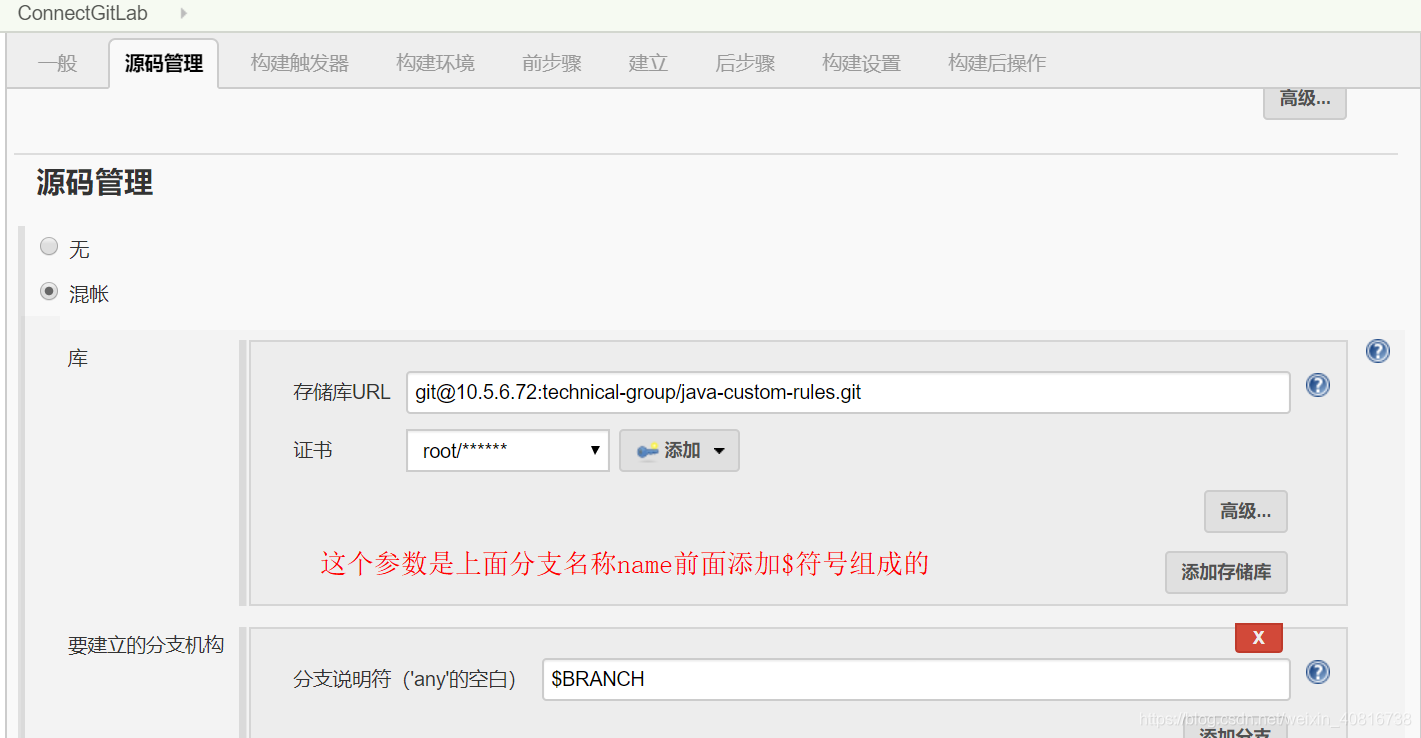Click into the 存储库URL input field
Image resolution: width=1421 pixels, height=738 pixels.
(x=848, y=392)
